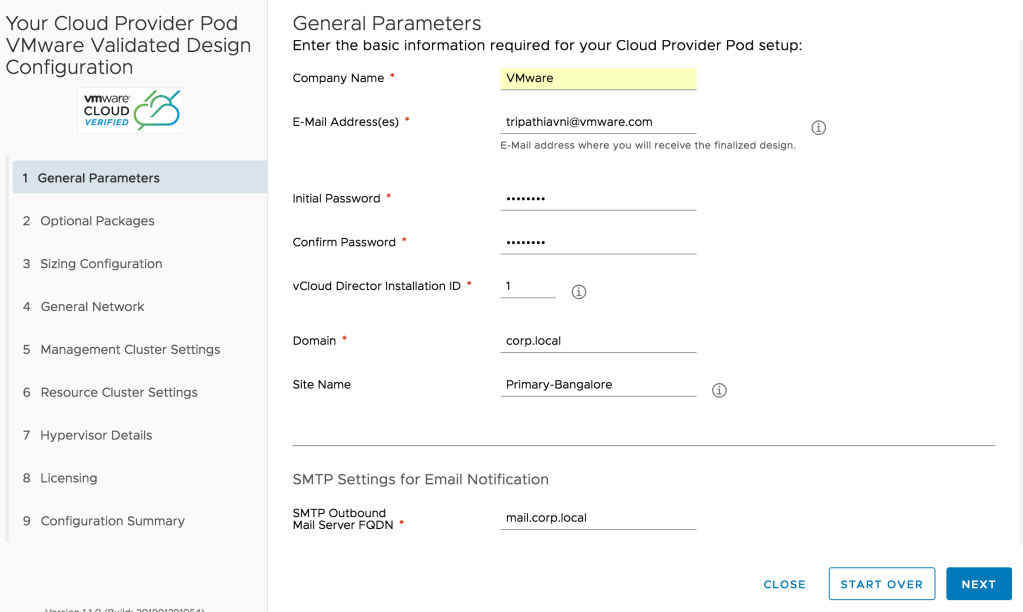Go to Sizing Configuration step
The image size is (1023, 612).
pos(101,264)
